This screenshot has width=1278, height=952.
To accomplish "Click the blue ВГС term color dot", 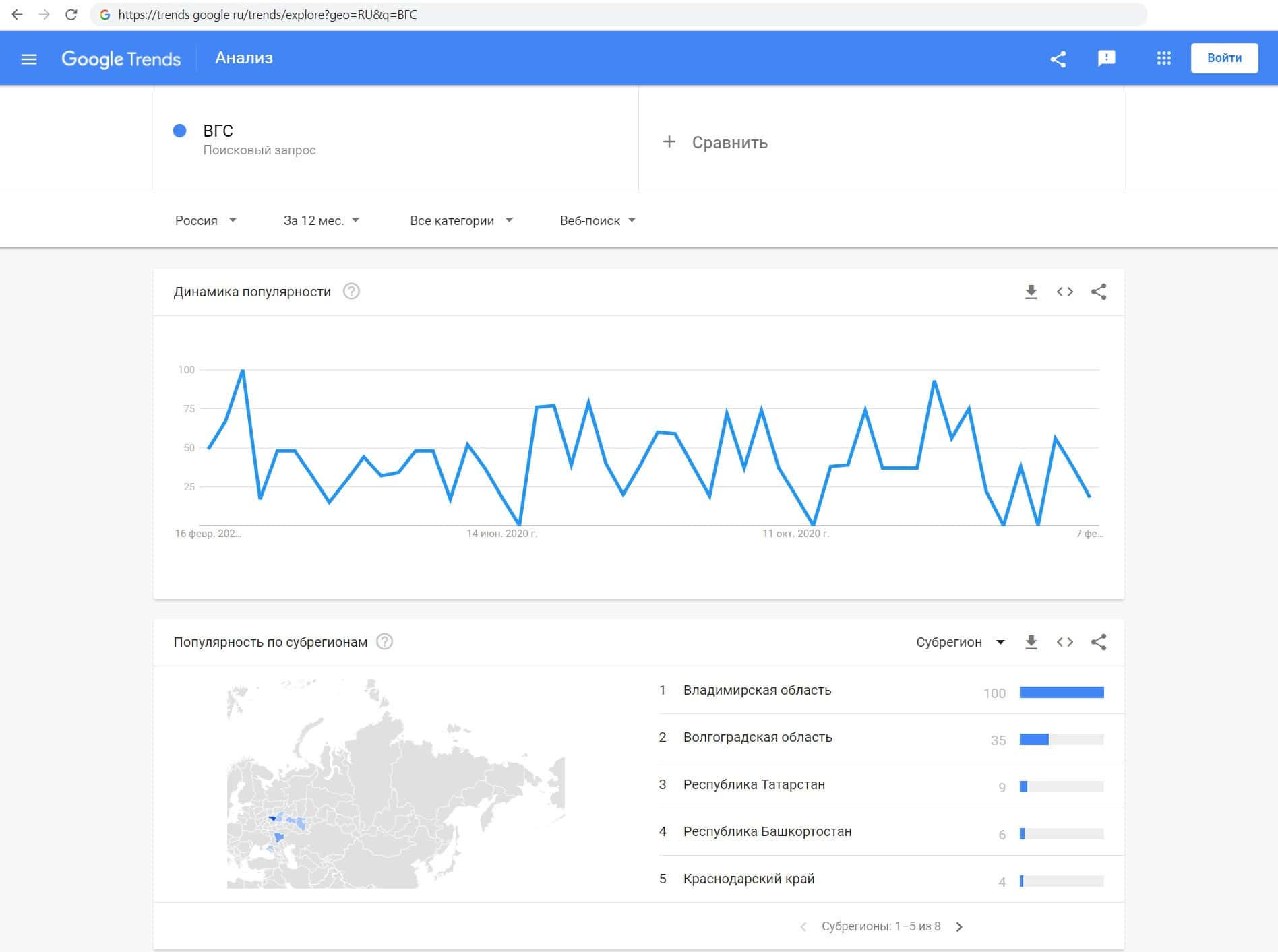I will click(179, 131).
